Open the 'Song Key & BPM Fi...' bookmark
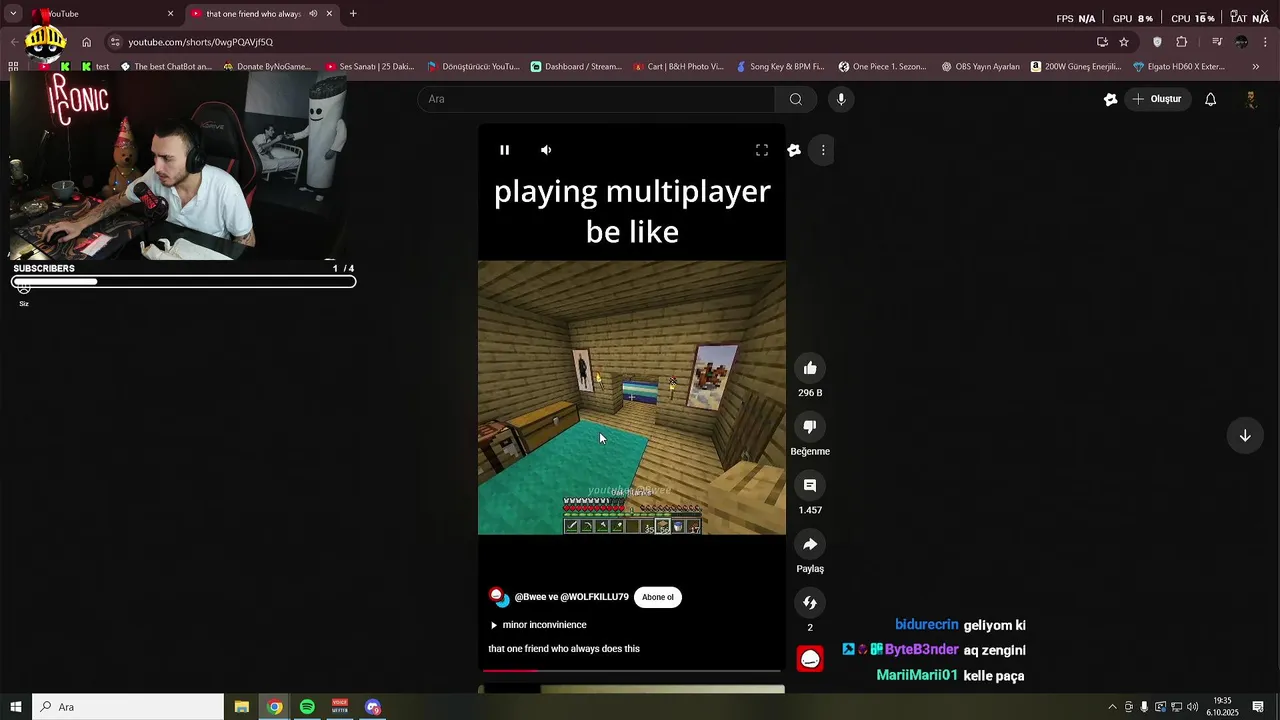This screenshot has height=720, width=1280. tap(780, 67)
